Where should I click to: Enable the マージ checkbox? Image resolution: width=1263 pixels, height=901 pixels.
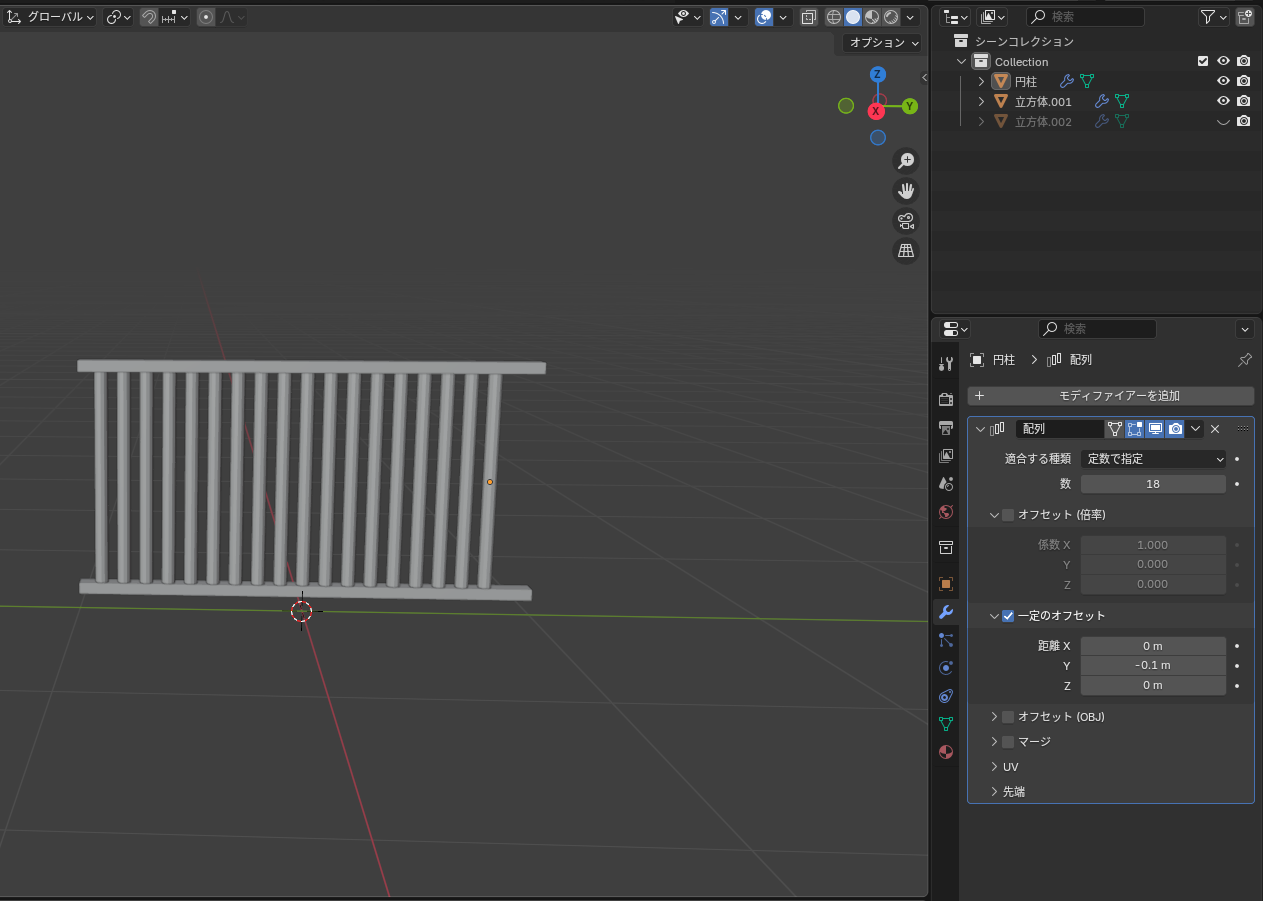1008,742
